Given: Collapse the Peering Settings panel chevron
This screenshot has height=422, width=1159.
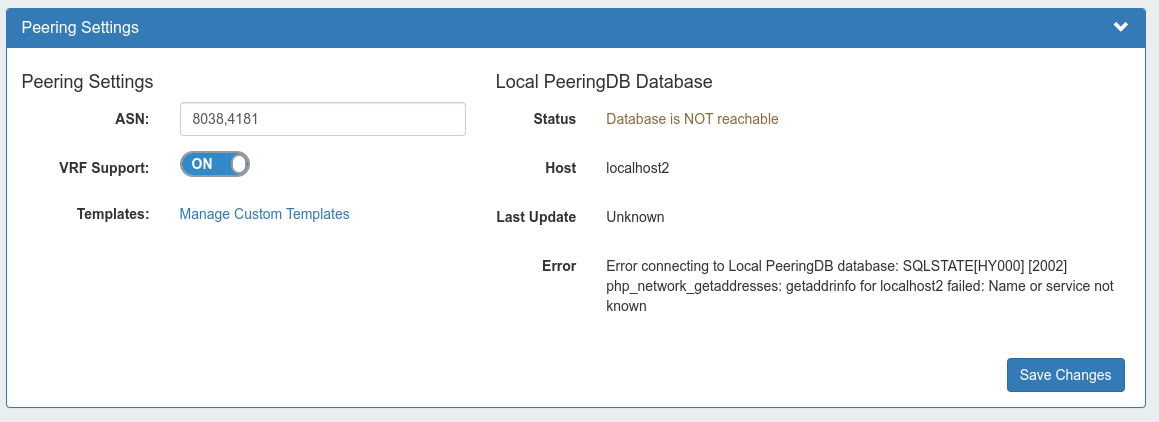Looking at the screenshot, I should click(1120, 27).
